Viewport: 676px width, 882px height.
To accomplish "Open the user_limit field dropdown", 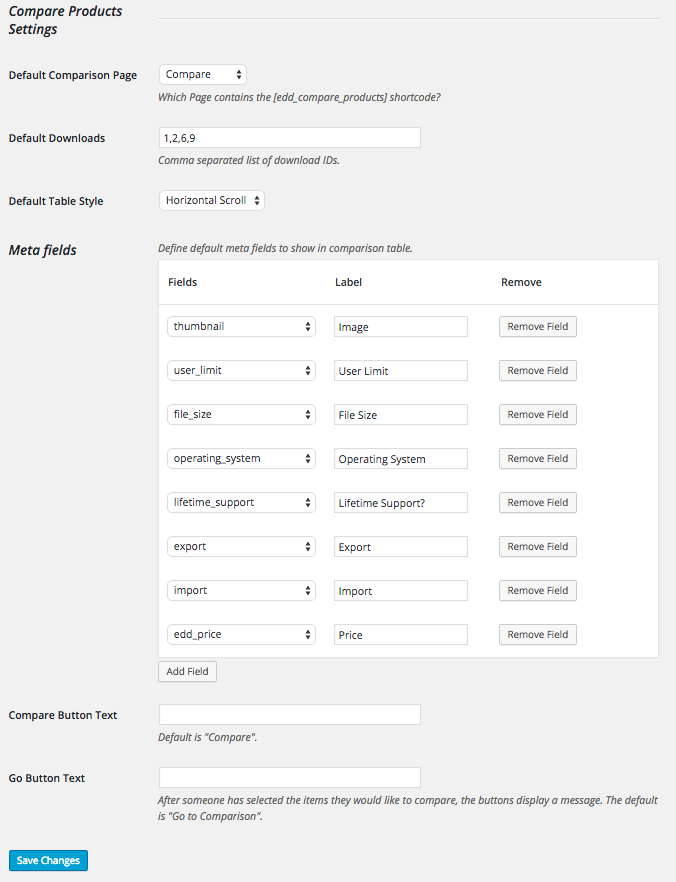I will (241, 370).
